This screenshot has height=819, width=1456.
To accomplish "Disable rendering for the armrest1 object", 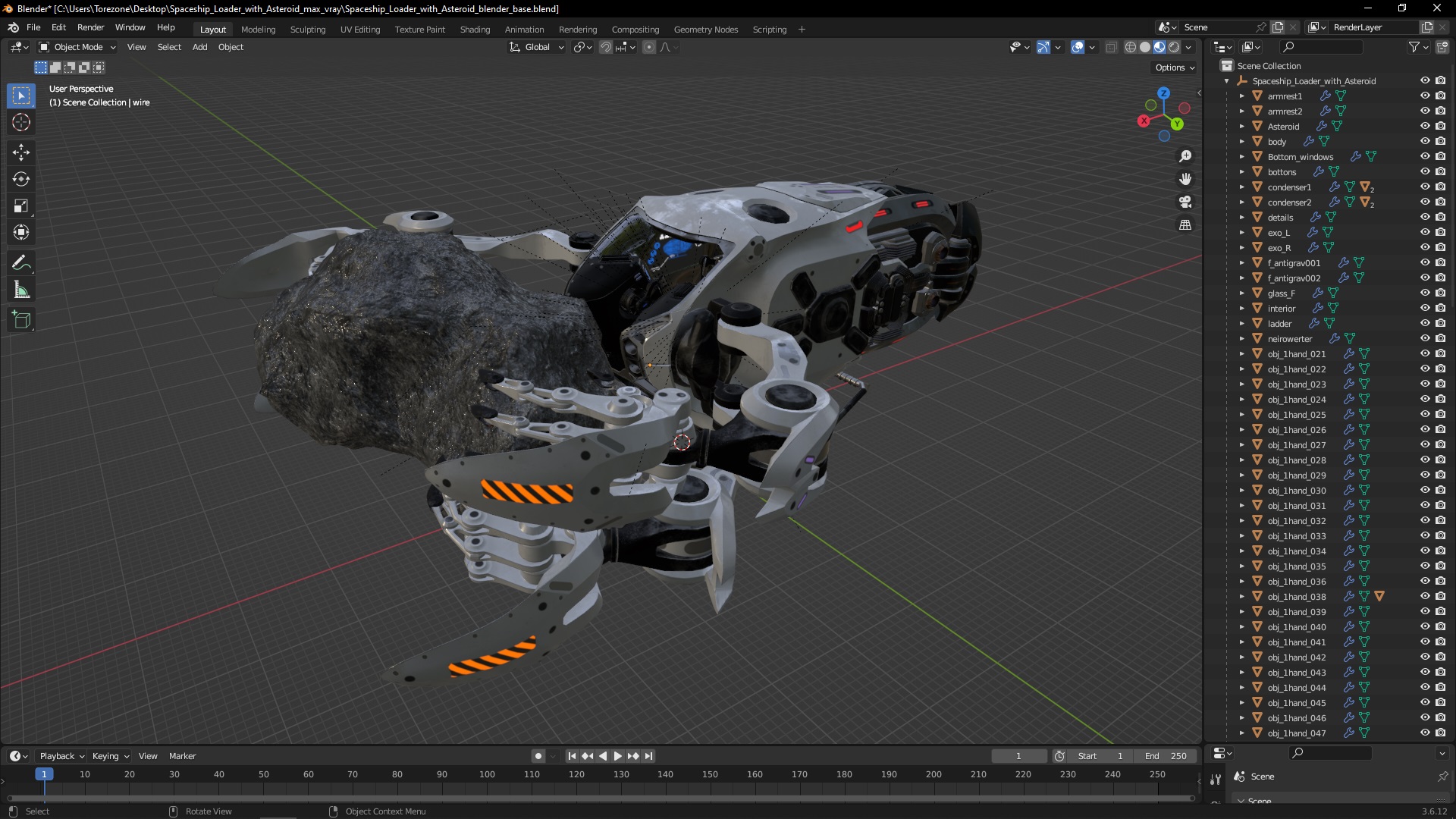I will point(1440,96).
